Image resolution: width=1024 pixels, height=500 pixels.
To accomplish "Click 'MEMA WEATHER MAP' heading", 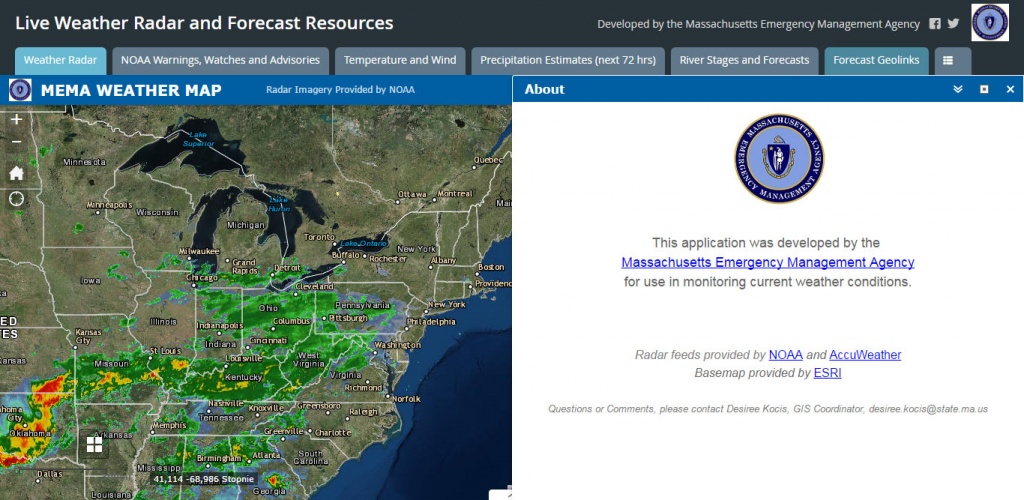I will (131, 90).
